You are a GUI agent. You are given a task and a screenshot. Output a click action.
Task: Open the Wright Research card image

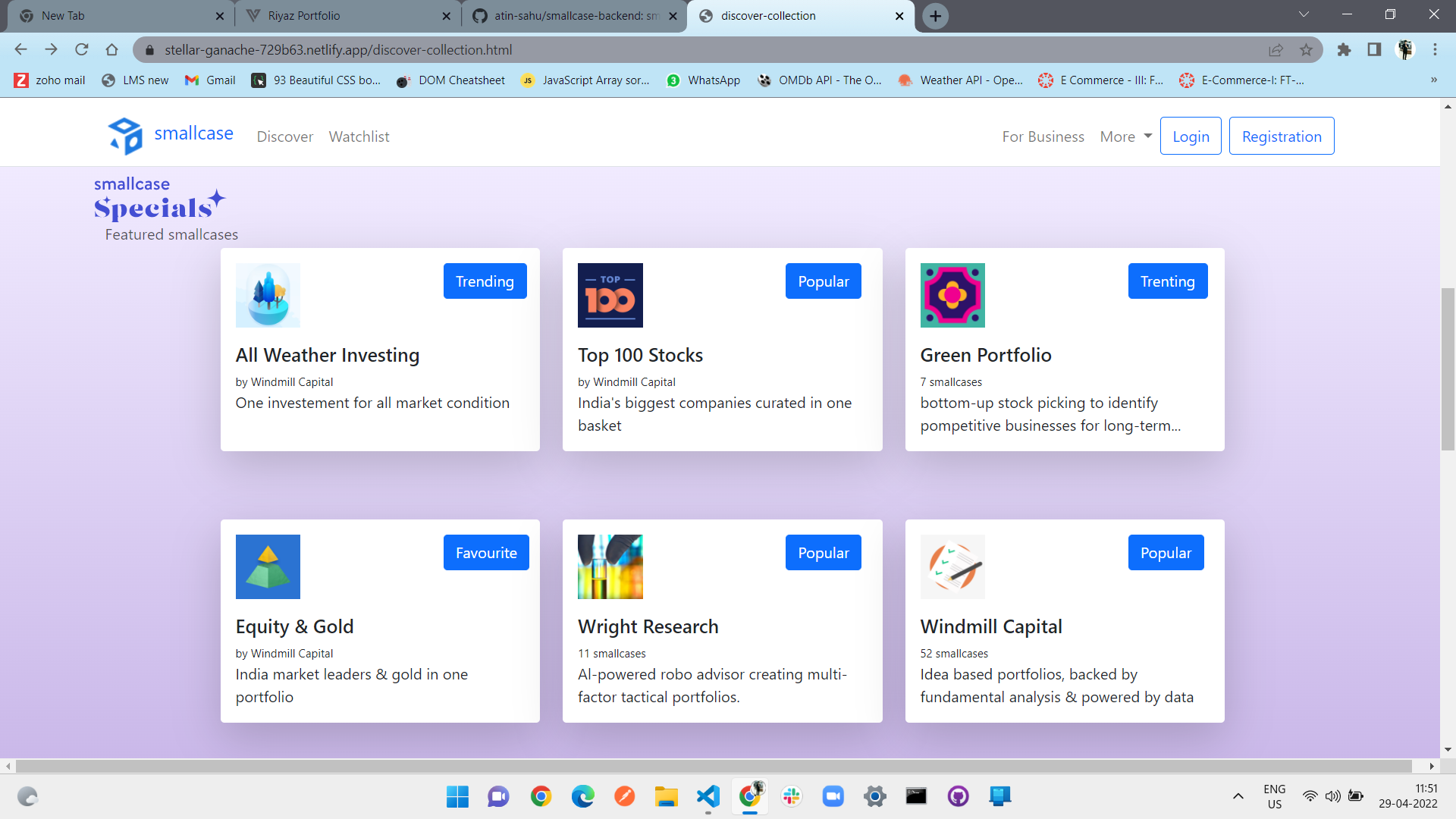(x=610, y=566)
